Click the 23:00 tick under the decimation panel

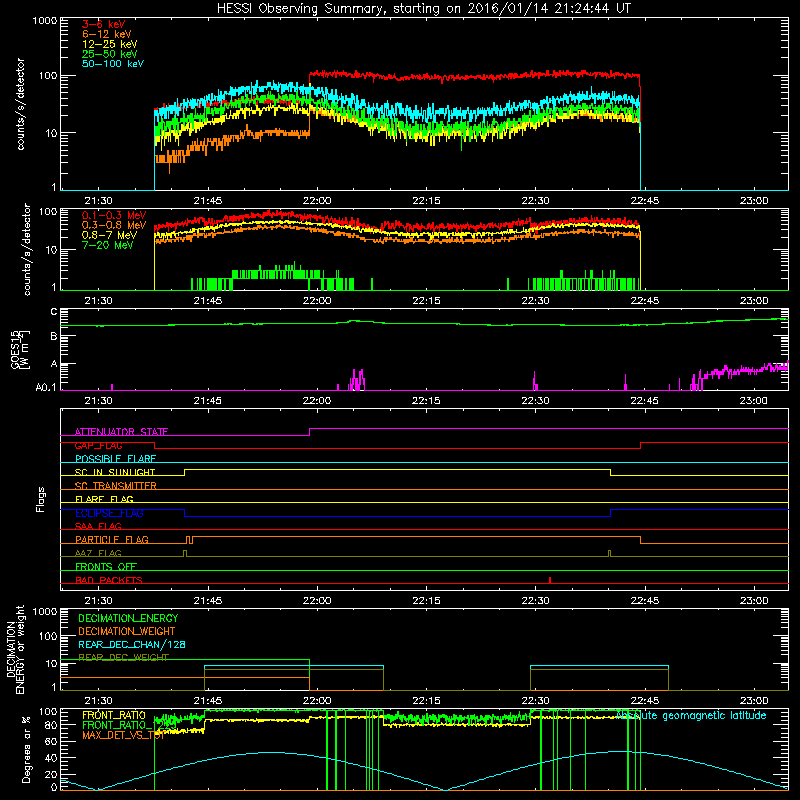pyautogui.click(x=754, y=701)
